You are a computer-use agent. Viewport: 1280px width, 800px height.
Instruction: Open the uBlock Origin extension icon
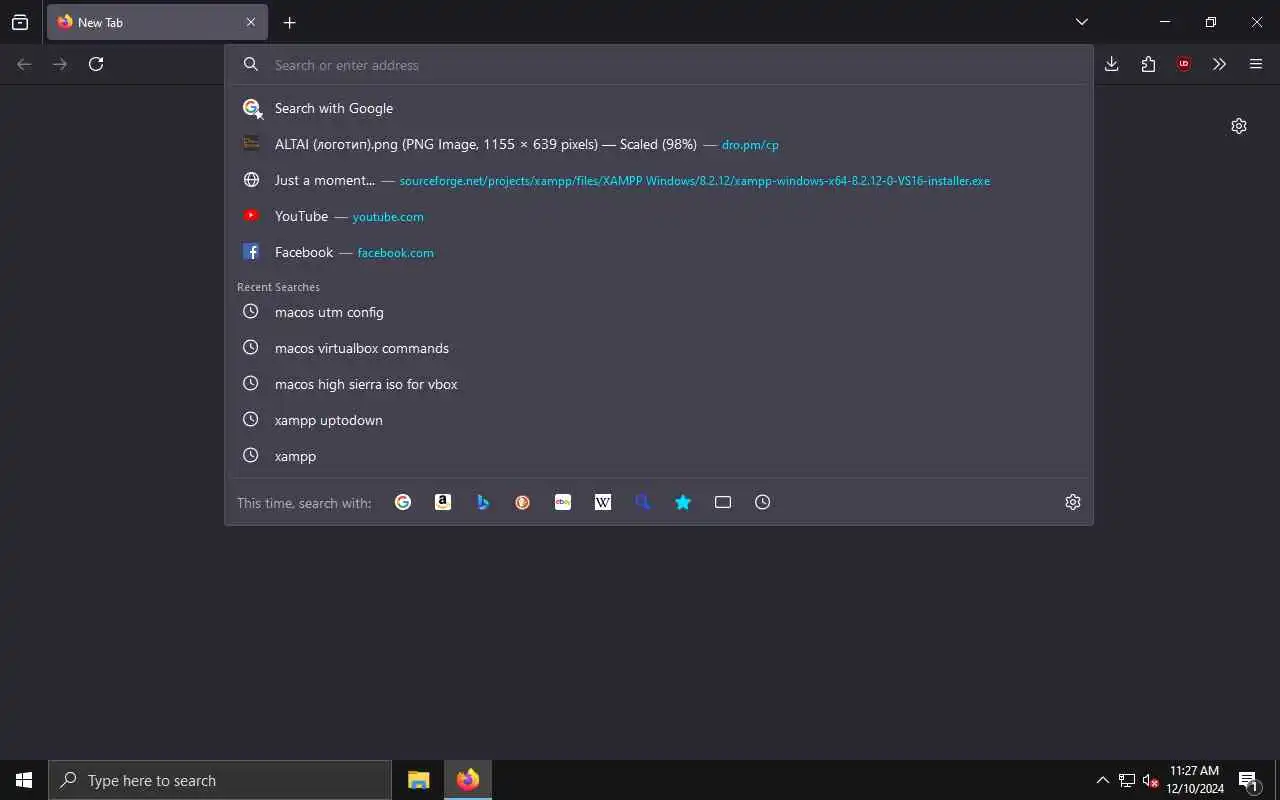1184,64
